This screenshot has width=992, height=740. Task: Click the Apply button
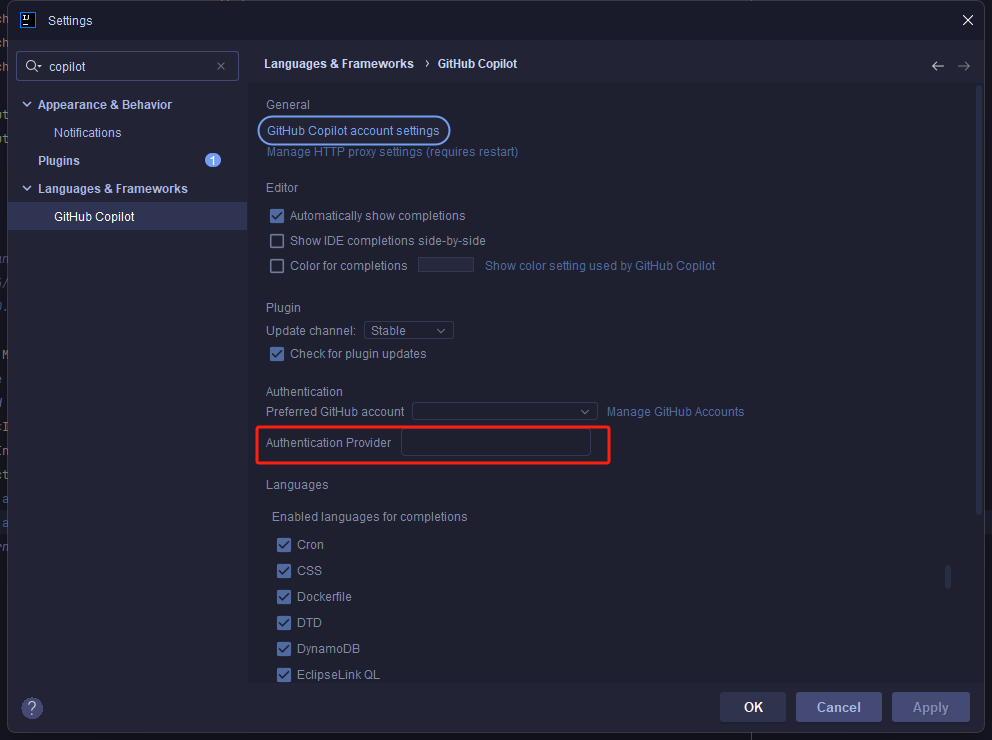coord(931,707)
